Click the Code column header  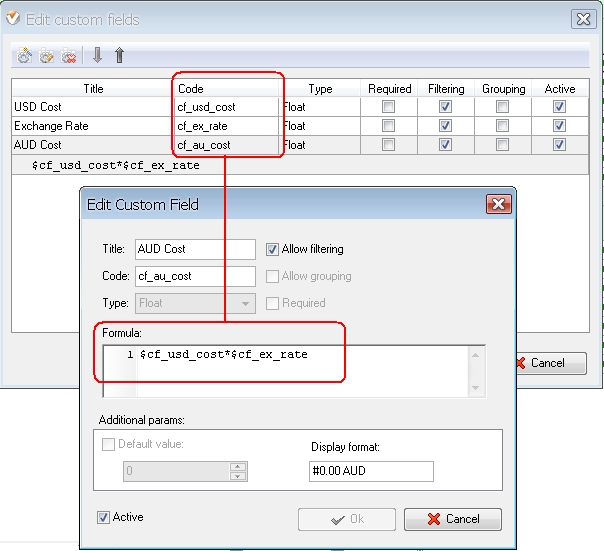tap(190, 89)
